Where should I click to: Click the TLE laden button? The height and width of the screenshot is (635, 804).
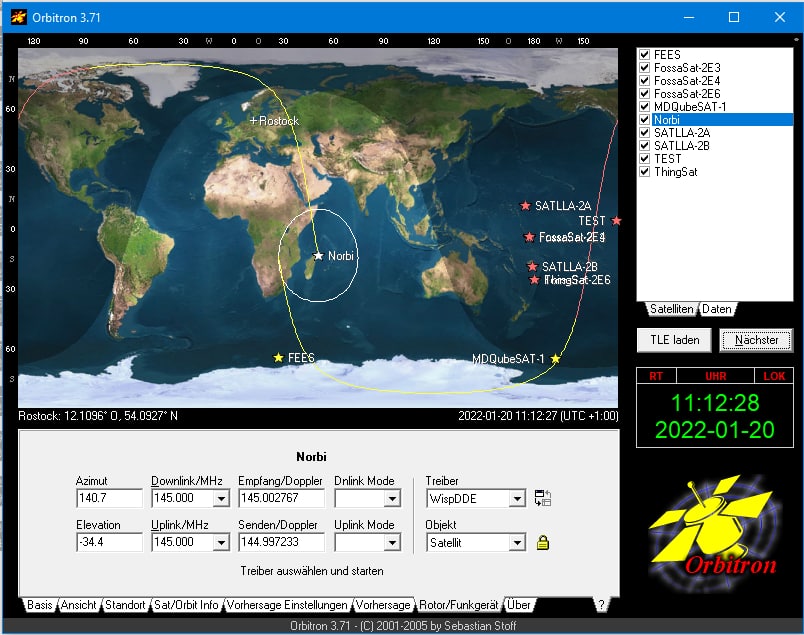pos(675,340)
